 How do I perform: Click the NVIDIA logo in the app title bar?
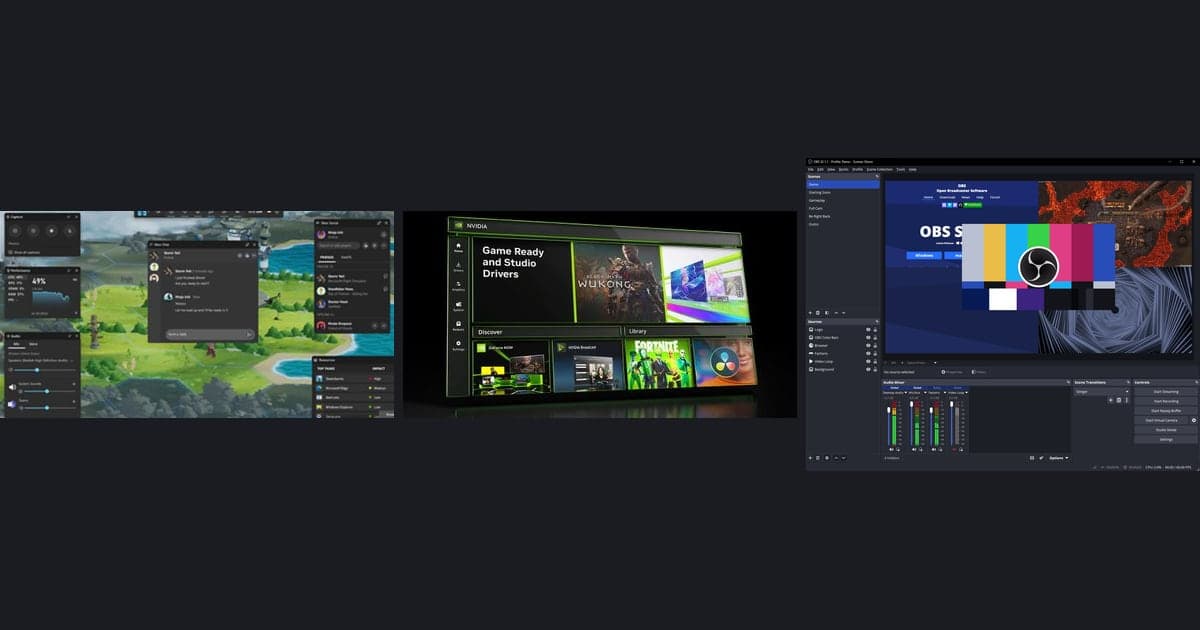coord(458,226)
